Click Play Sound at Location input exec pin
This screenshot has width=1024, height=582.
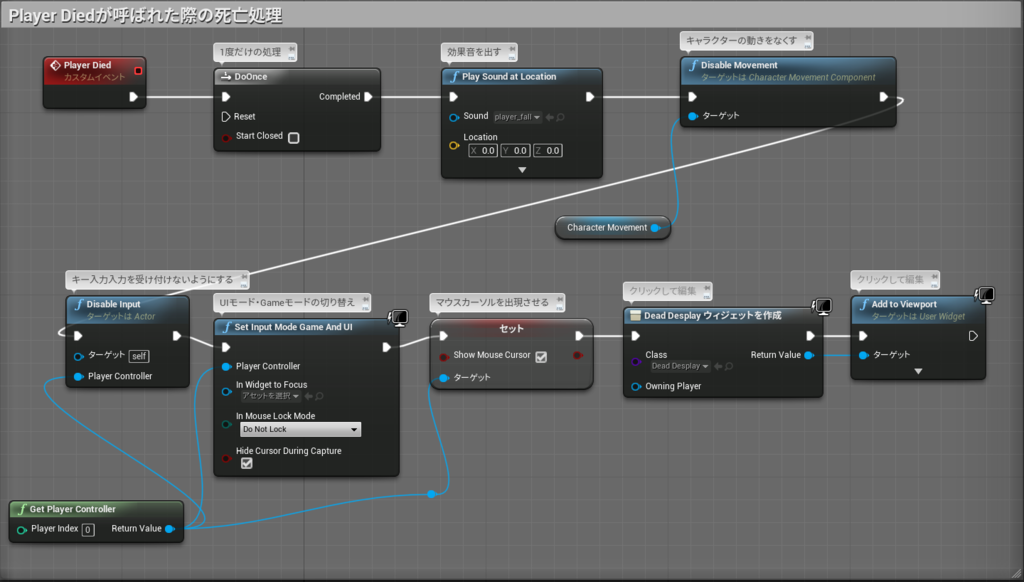(453, 97)
